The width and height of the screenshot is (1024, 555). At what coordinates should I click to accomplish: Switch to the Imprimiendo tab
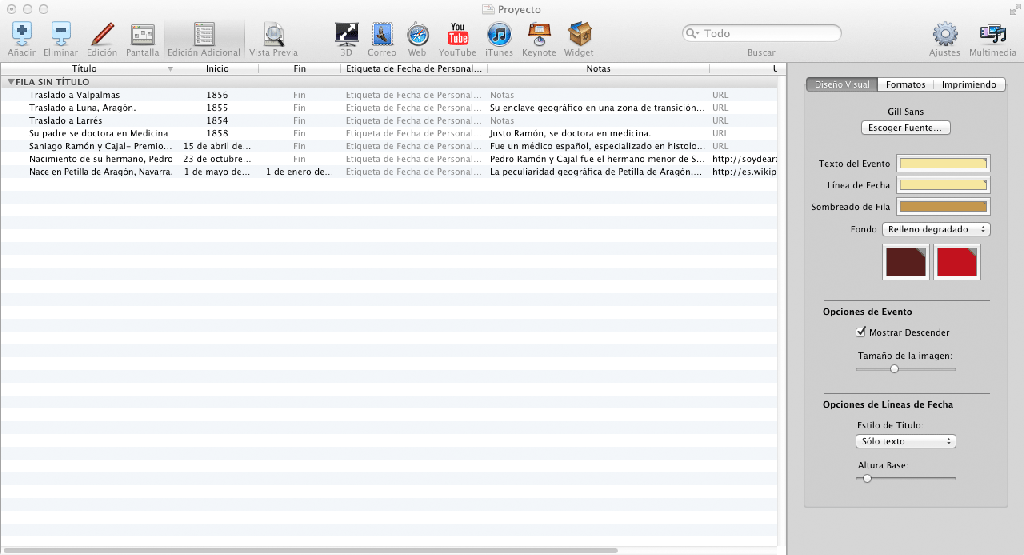(x=968, y=85)
